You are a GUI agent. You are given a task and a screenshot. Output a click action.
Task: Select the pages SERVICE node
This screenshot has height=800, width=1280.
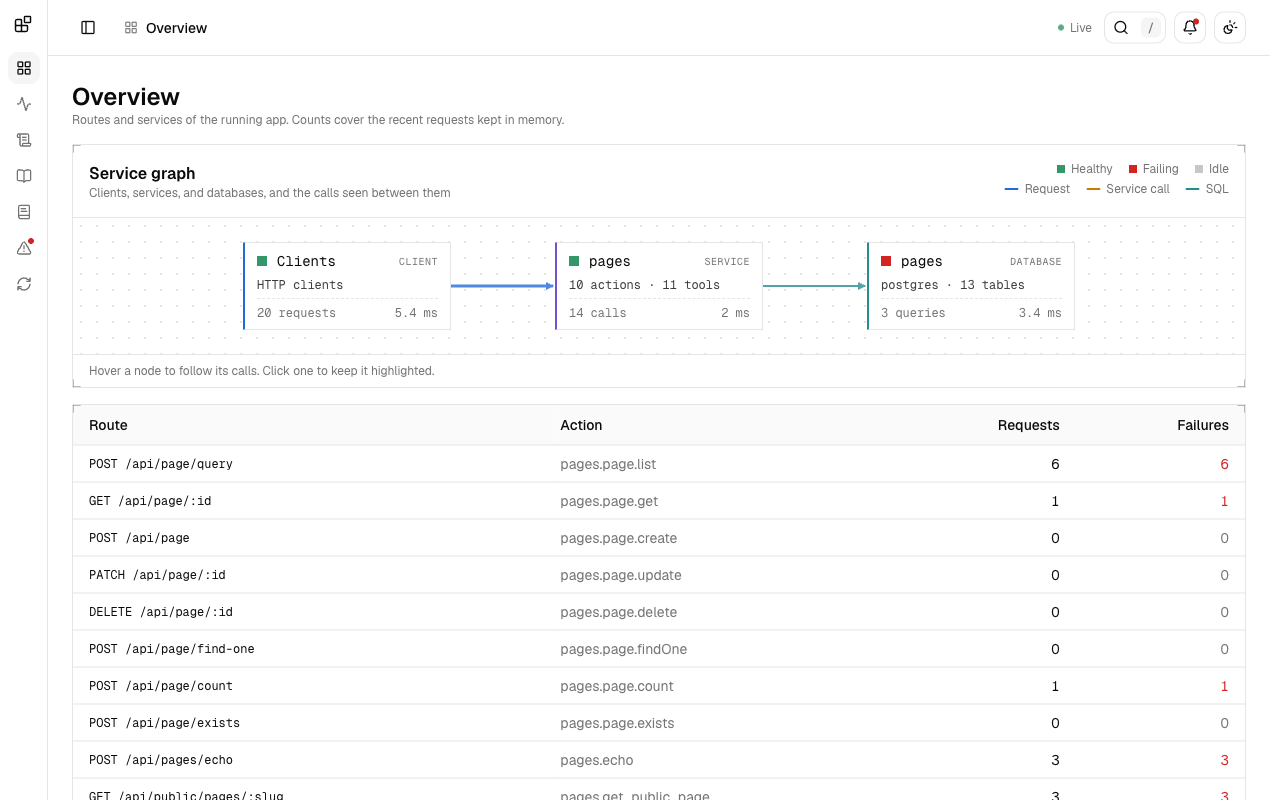coord(659,286)
